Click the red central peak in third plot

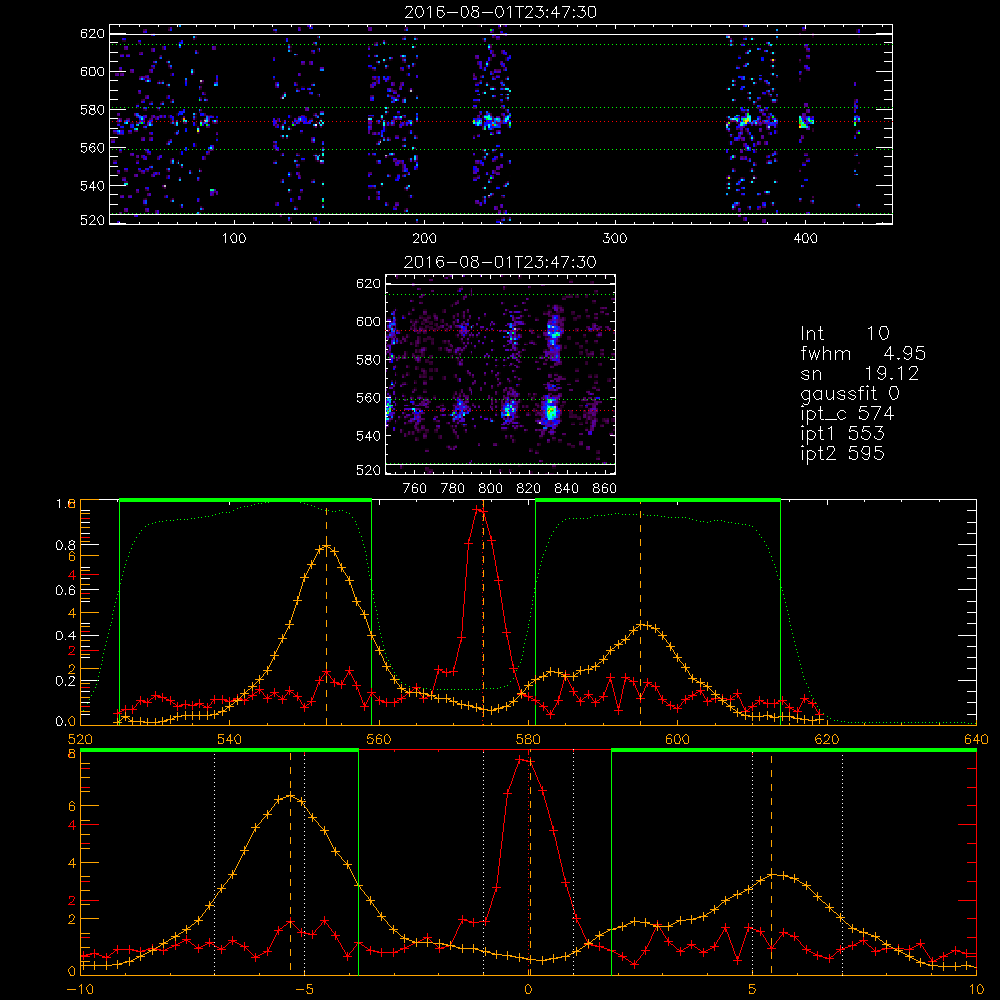480,510
